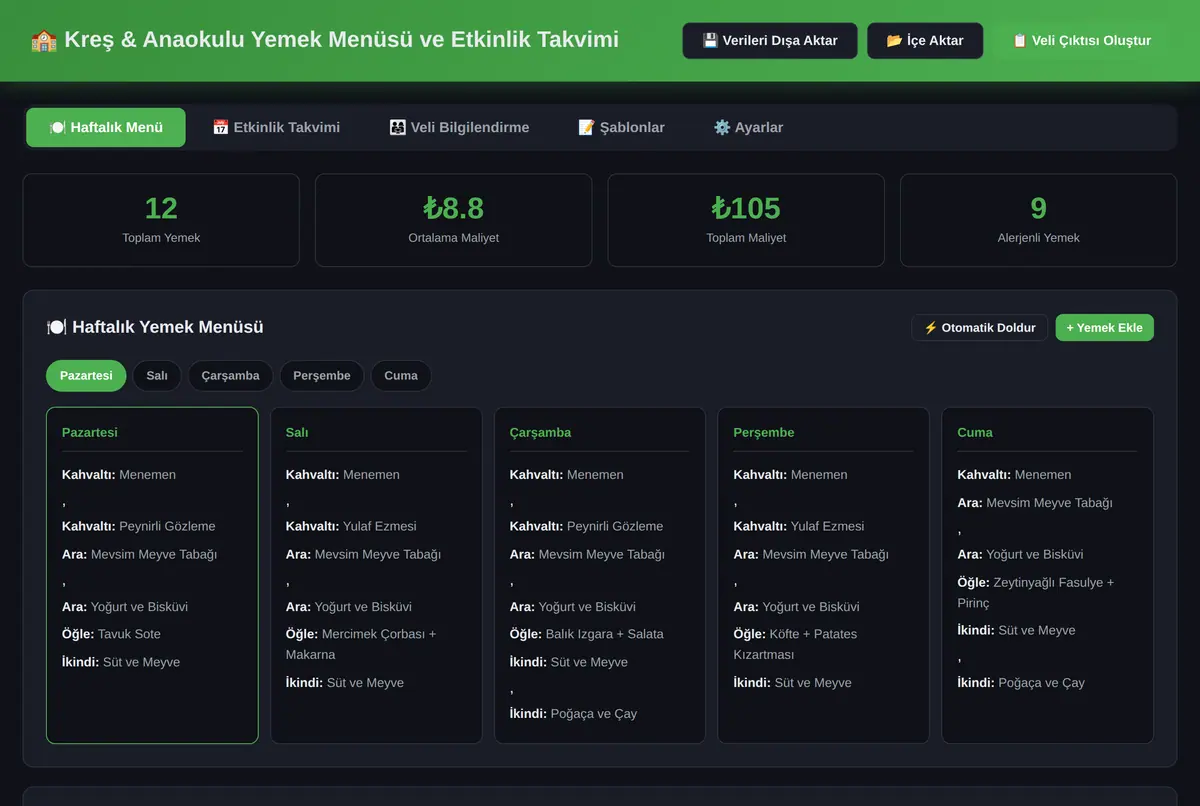Viewport: 1200px width, 806px height.
Task: Click the Perşembe card heading in the menu grid
Action: 764,432
